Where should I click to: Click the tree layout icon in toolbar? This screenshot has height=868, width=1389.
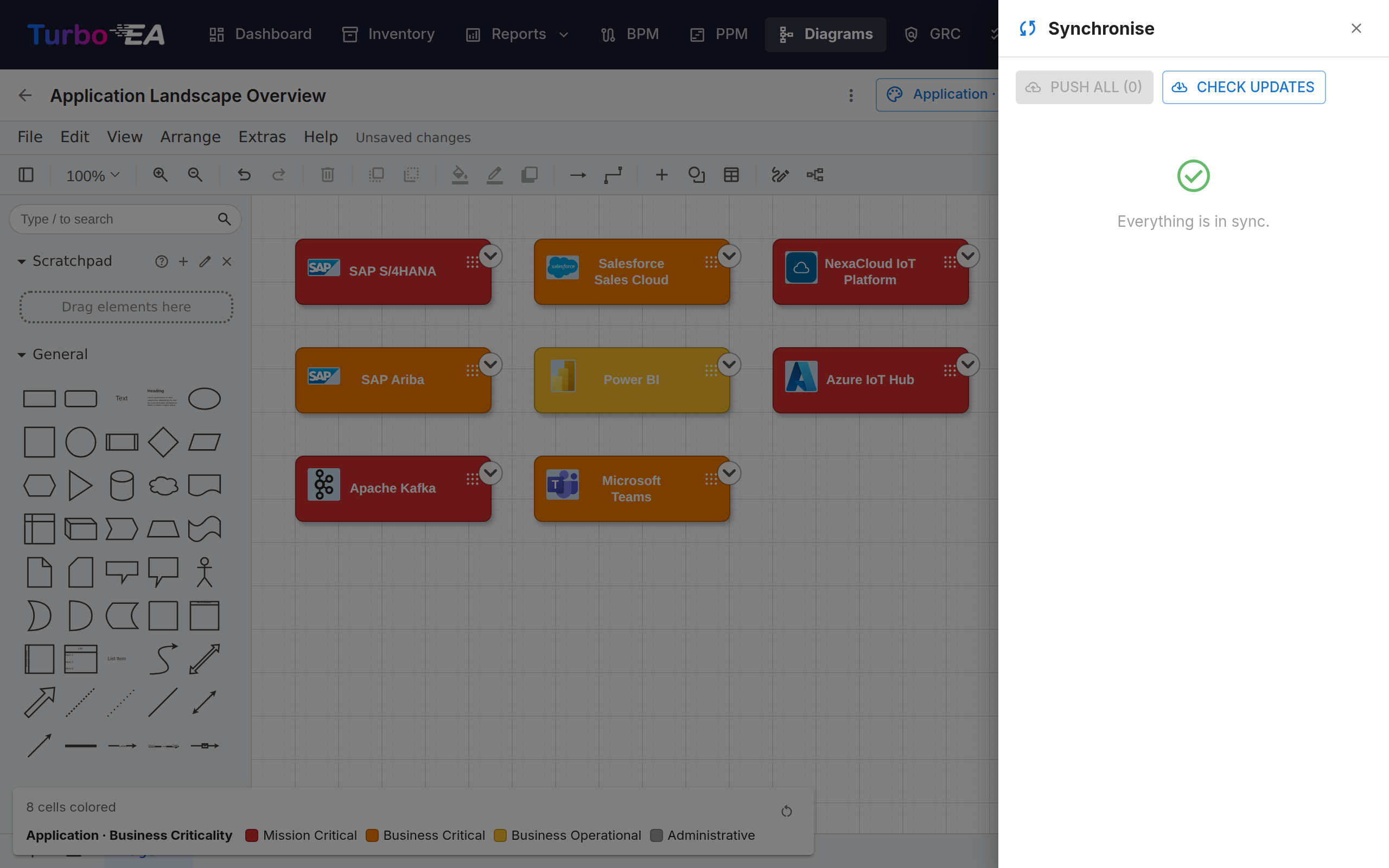point(815,175)
